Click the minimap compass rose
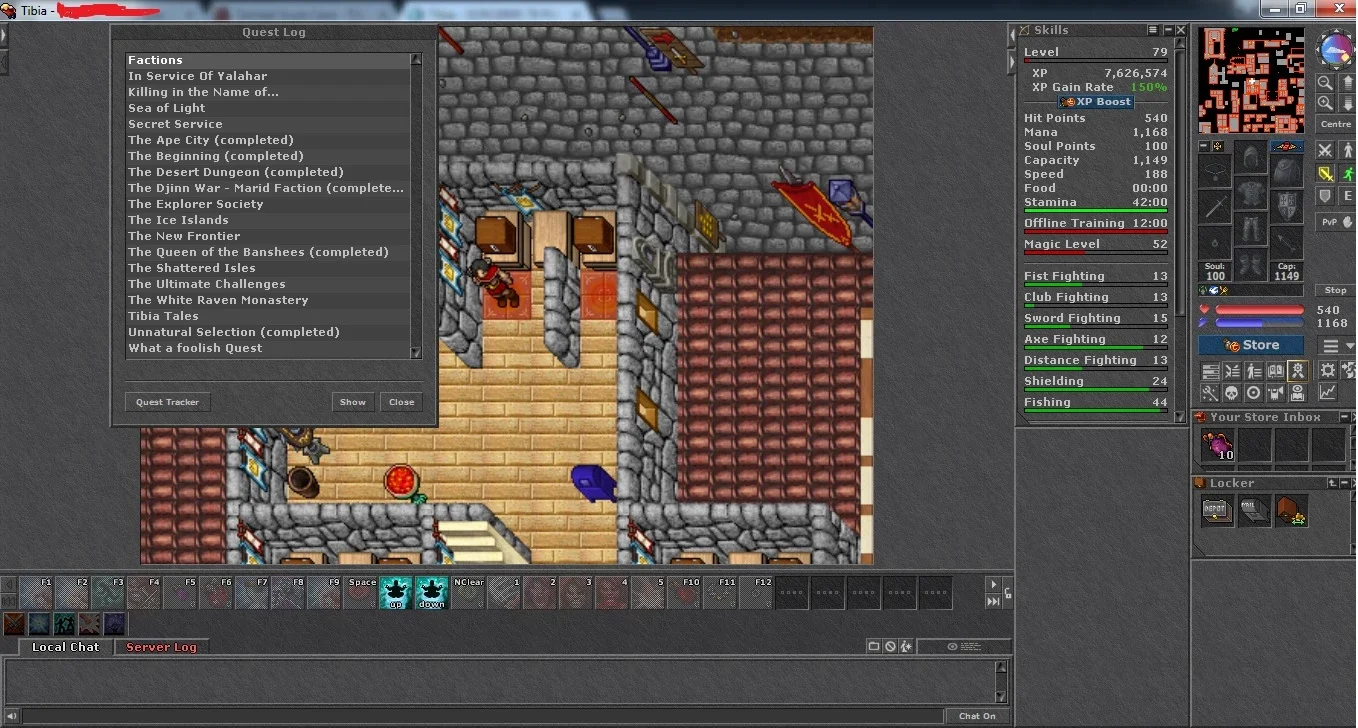1358x728 pixels. (x=1335, y=49)
